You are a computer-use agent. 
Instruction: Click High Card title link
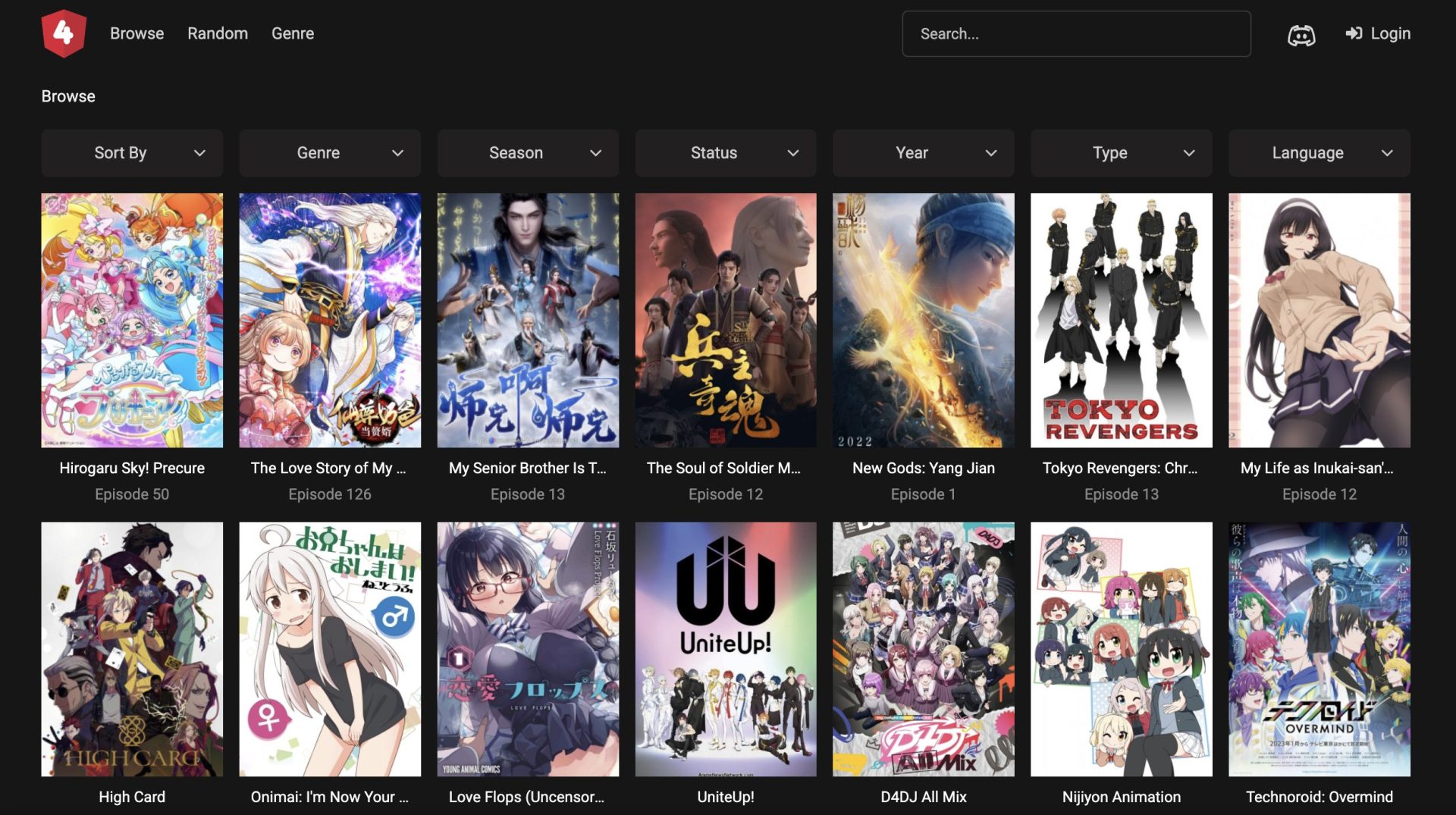pos(132,797)
